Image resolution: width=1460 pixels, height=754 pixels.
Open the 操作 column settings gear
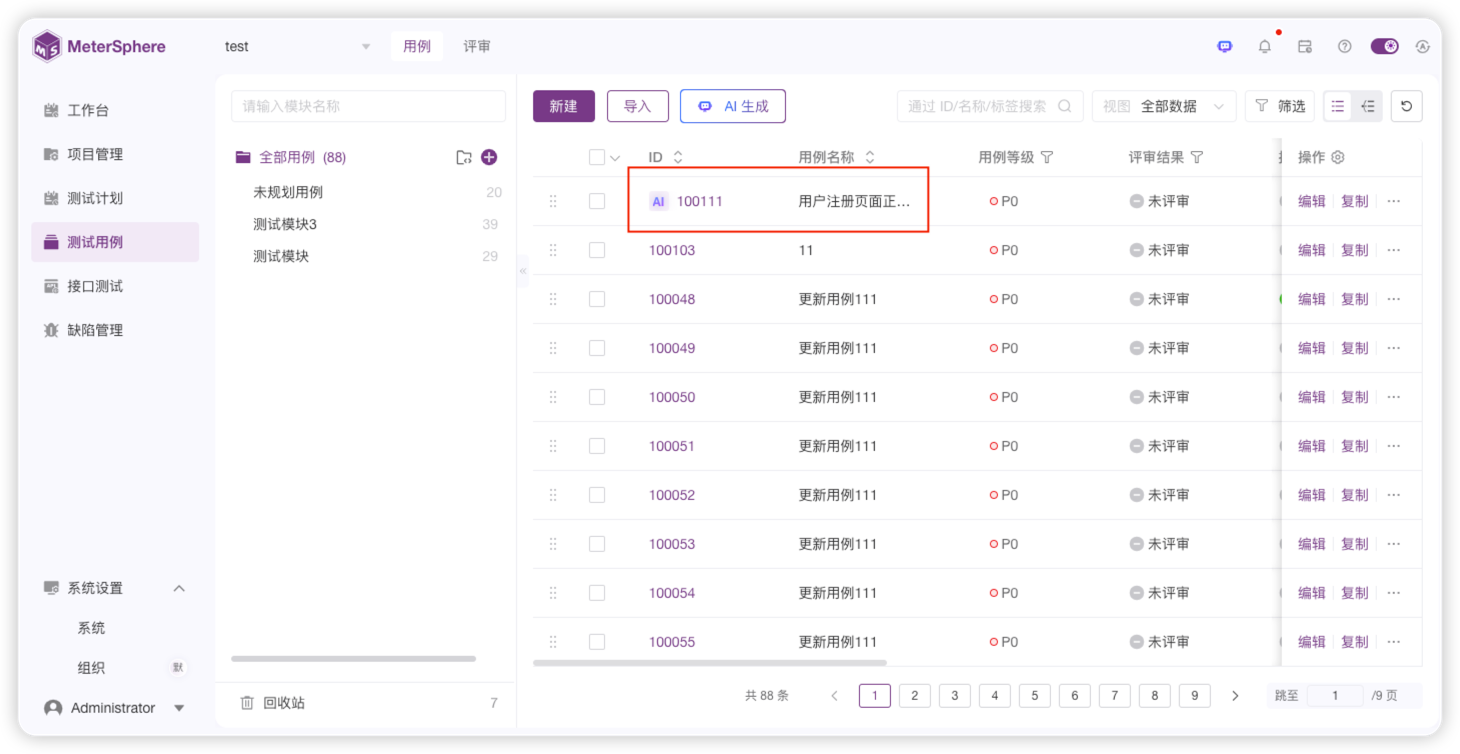point(1338,157)
